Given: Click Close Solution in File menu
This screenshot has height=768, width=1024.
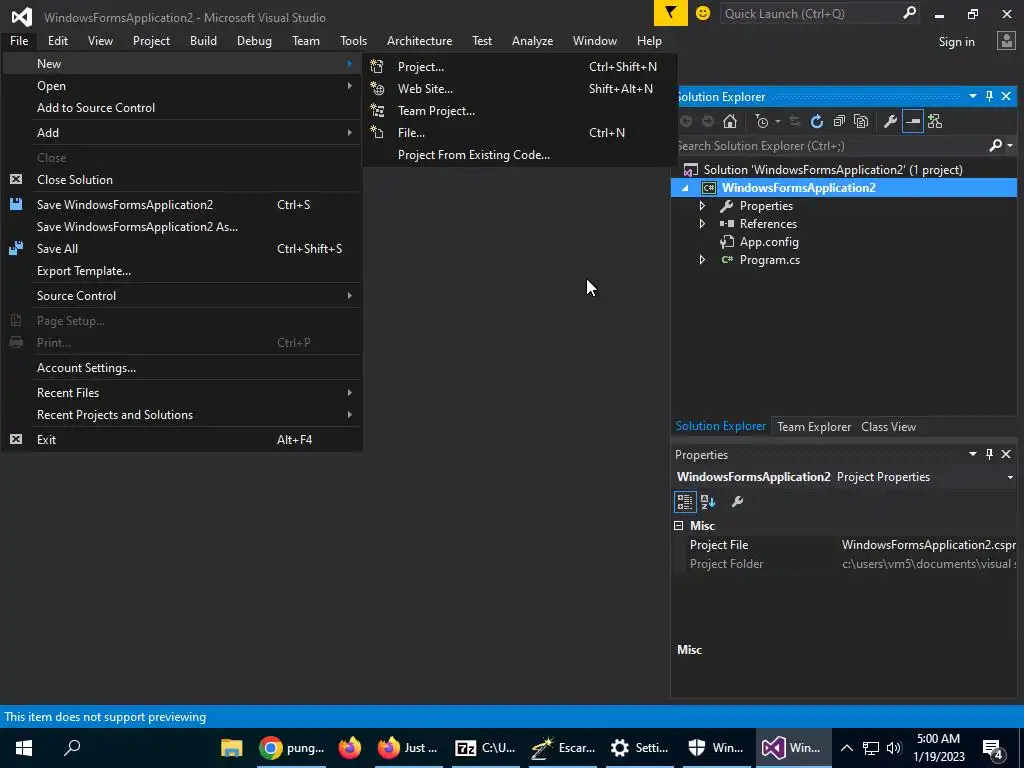Looking at the screenshot, I should click(x=182, y=180).
